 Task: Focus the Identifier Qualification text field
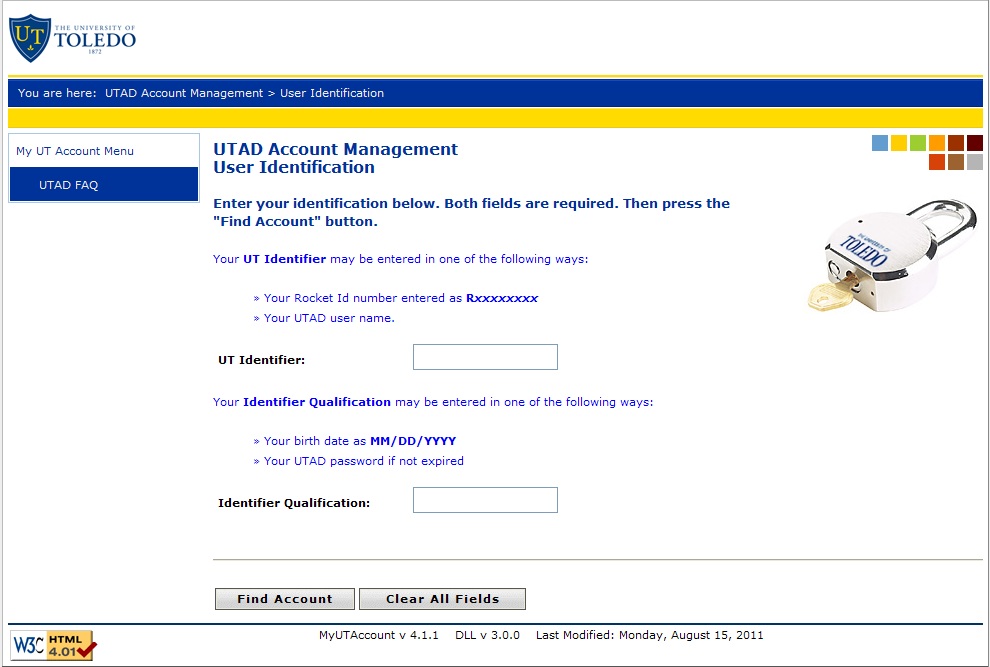click(x=485, y=500)
